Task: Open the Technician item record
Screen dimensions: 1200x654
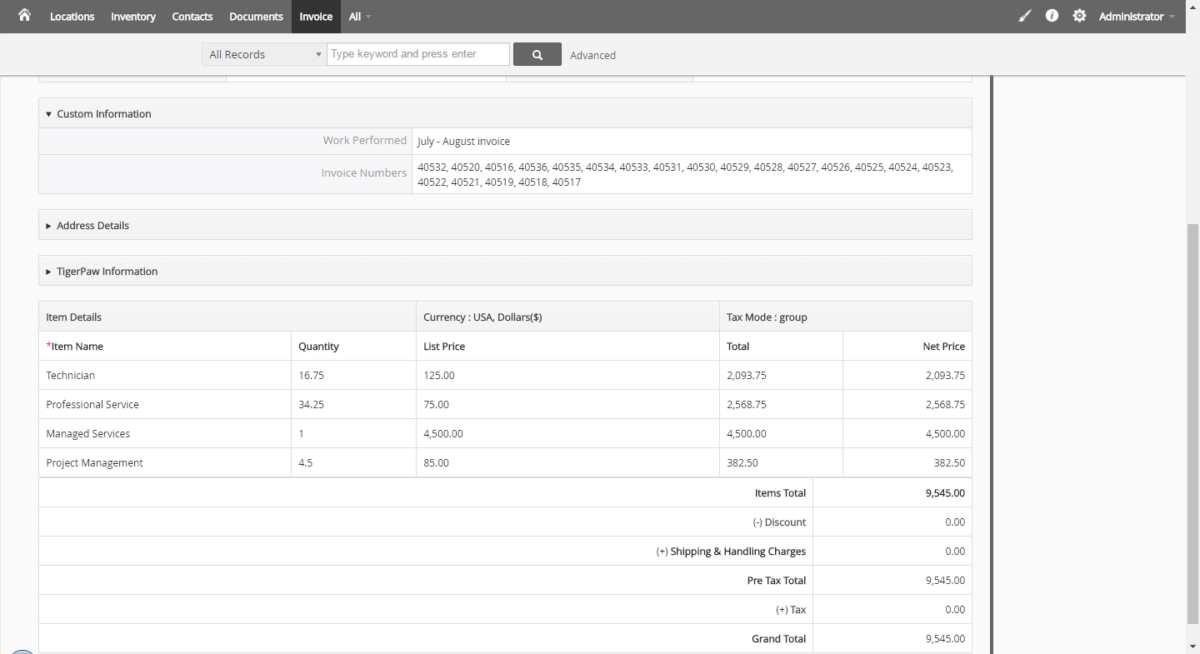Action: (x=70, y=375)
